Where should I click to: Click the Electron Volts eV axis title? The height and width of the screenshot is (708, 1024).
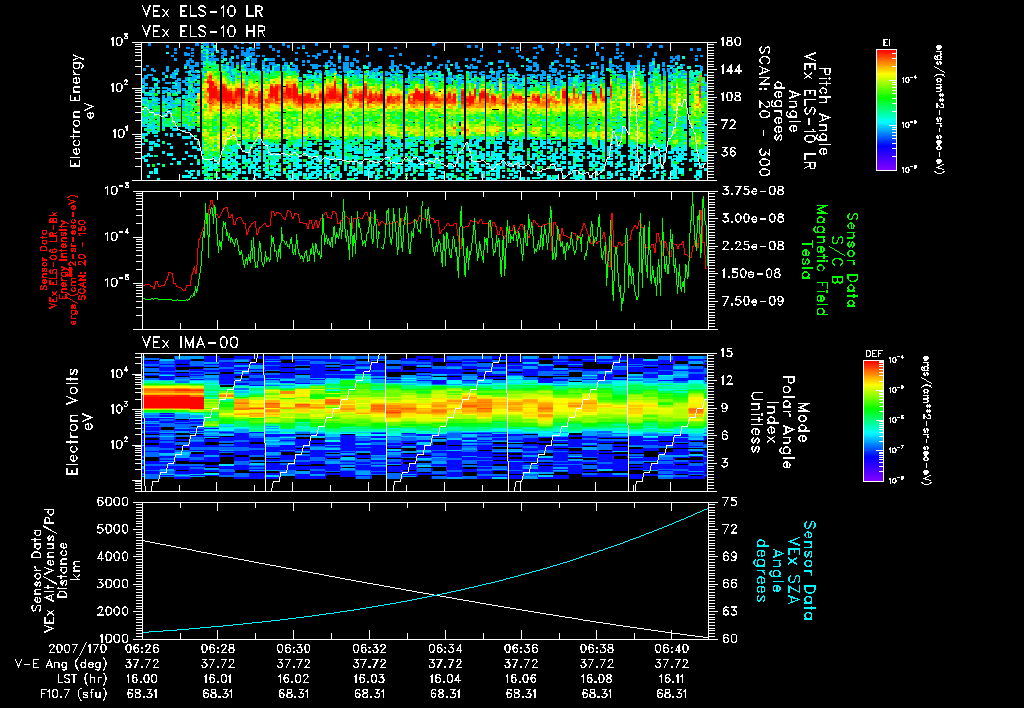click(80, 421)
